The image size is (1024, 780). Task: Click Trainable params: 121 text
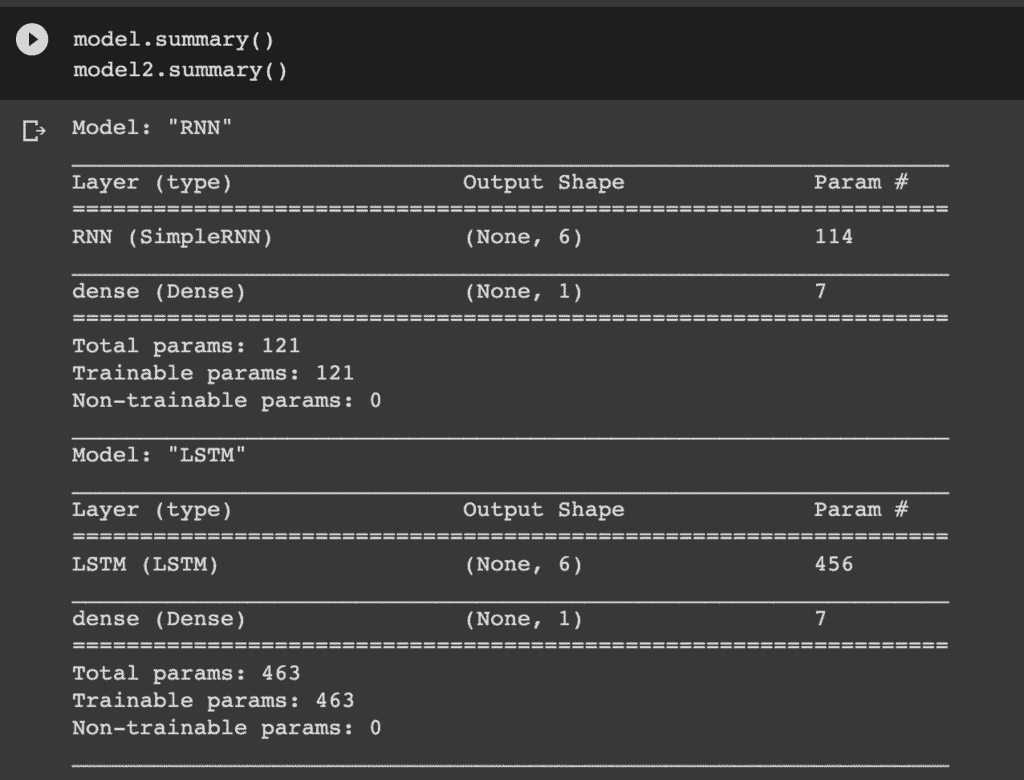click(x=213, y=373)
